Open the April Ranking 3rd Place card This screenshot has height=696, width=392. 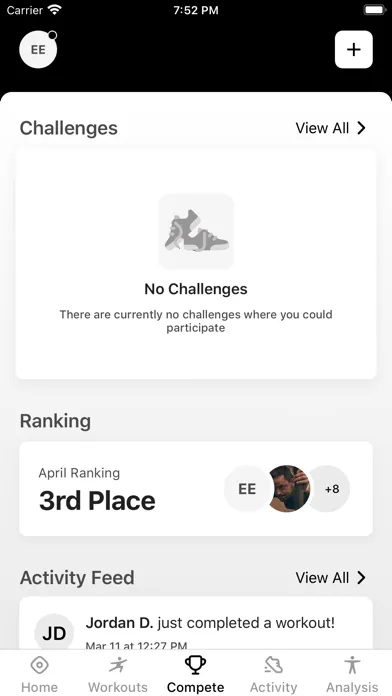click(196, 489)
